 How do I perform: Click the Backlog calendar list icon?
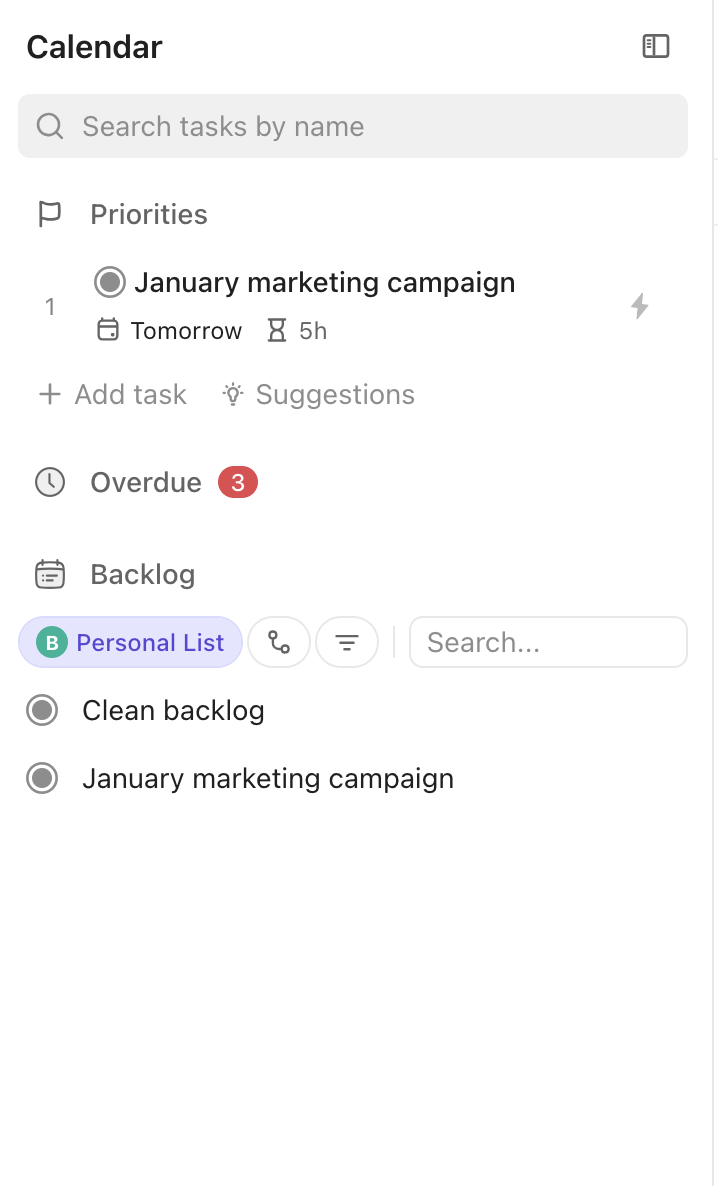pyautogui.click(x=49, y=574)
